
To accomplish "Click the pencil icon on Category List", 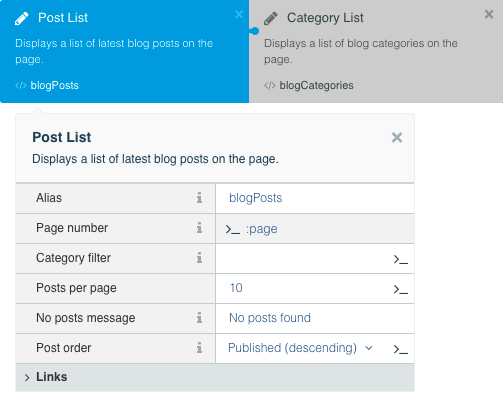I will pos(271,18).
